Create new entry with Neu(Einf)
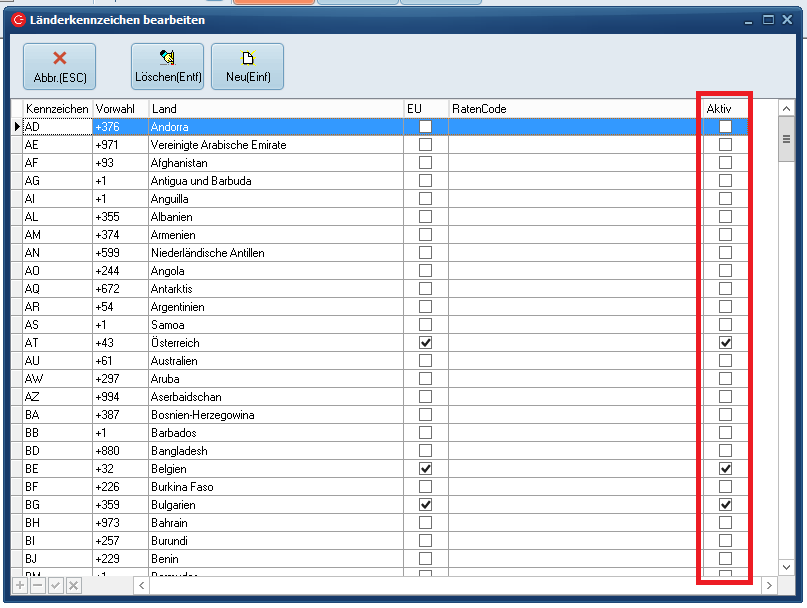 click(x=247, y=67)
